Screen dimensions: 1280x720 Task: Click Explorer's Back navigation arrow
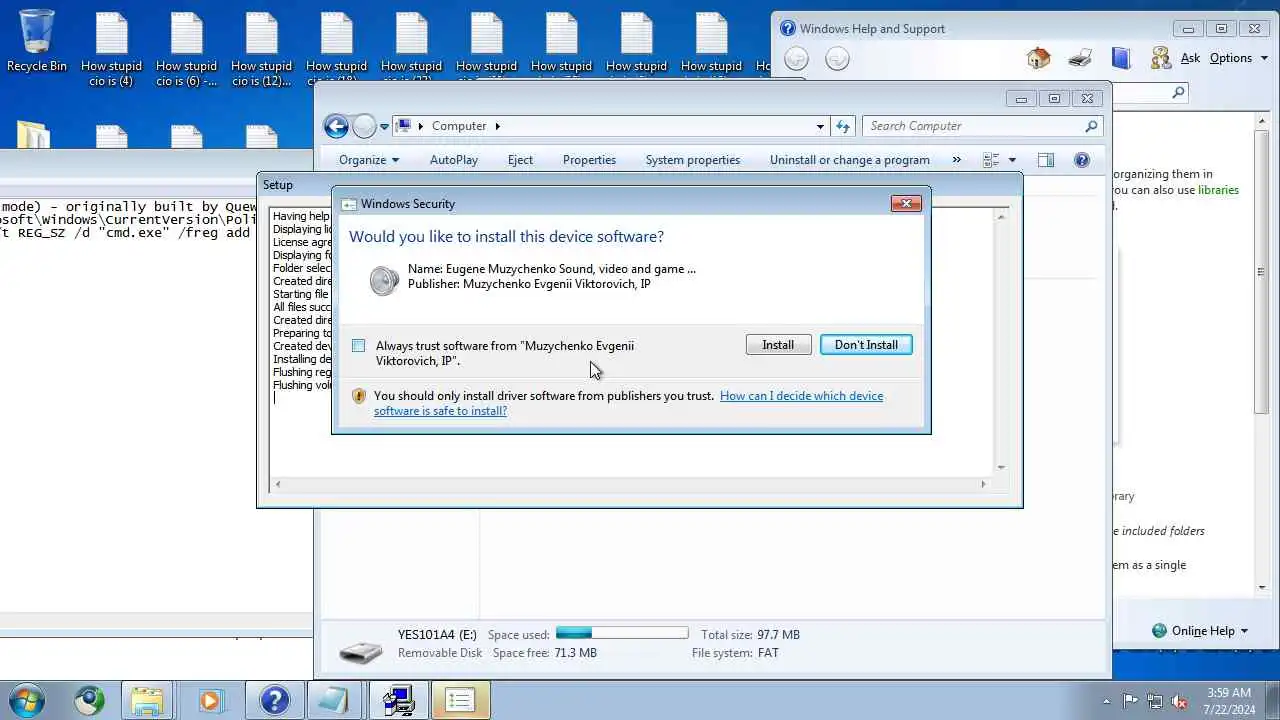pos(337,126)
